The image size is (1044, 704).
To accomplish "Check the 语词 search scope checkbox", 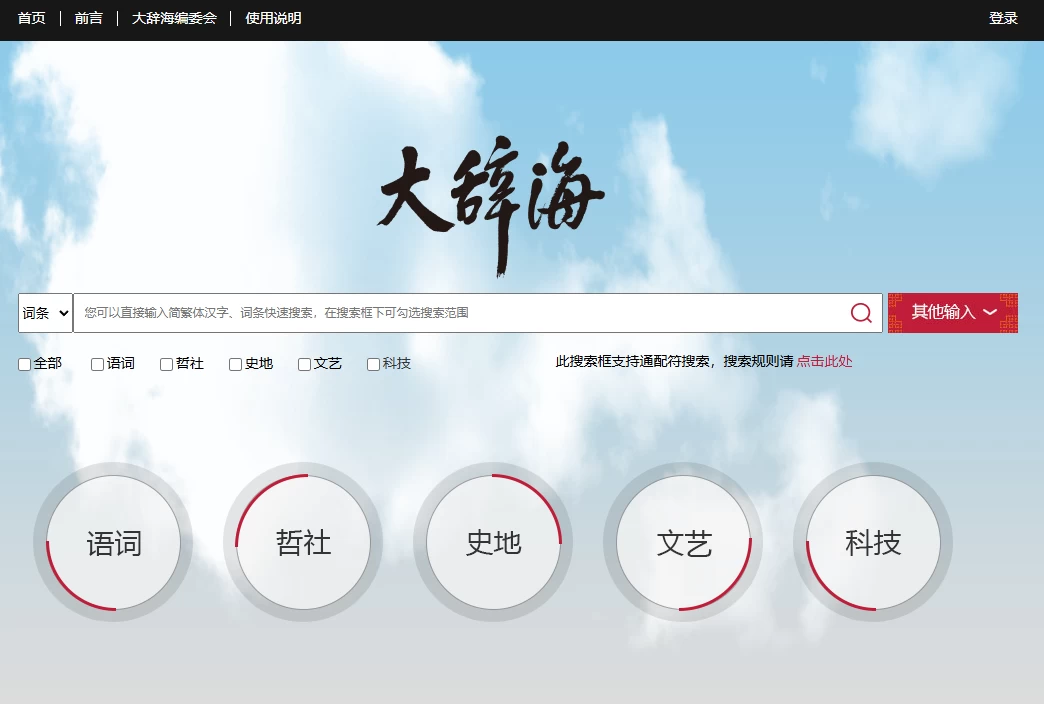I will tap(95, 364).
